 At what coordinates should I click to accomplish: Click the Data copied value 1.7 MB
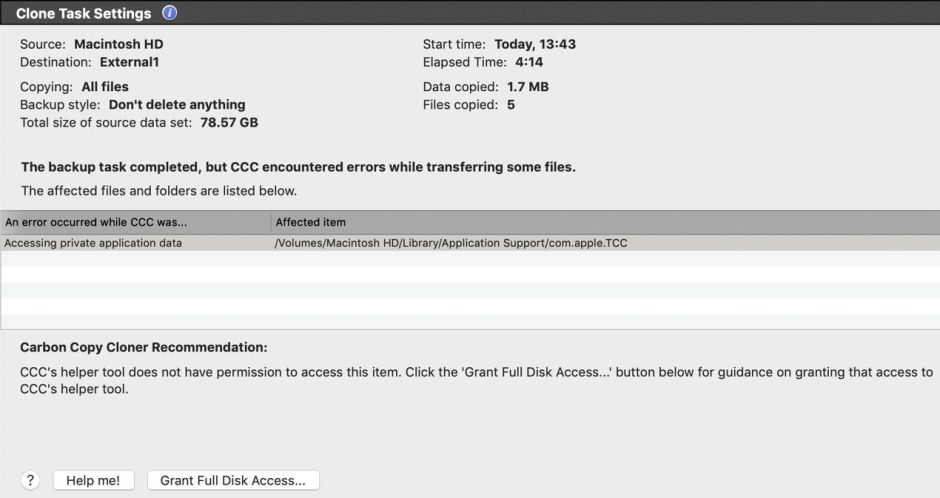[x=528, y=87]
